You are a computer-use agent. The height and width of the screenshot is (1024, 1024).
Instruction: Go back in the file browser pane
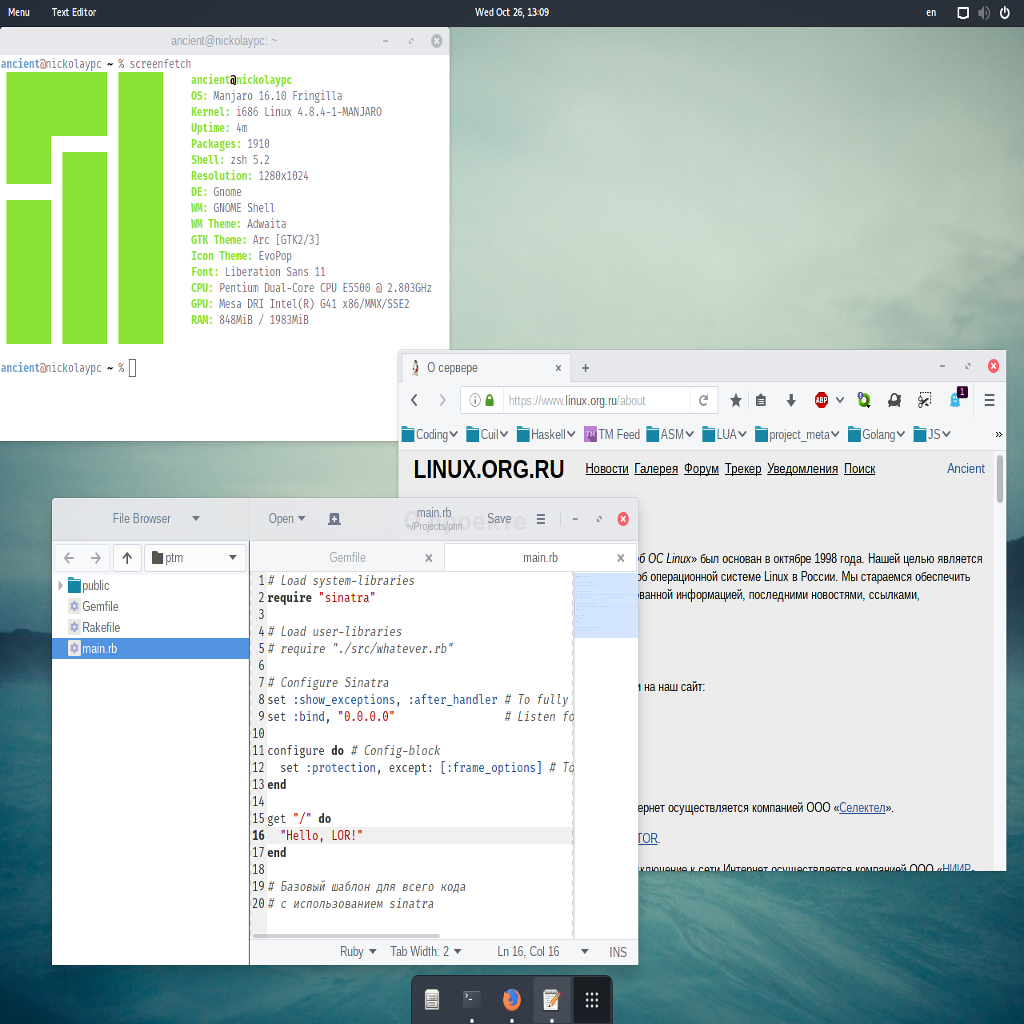coord(69,558)
